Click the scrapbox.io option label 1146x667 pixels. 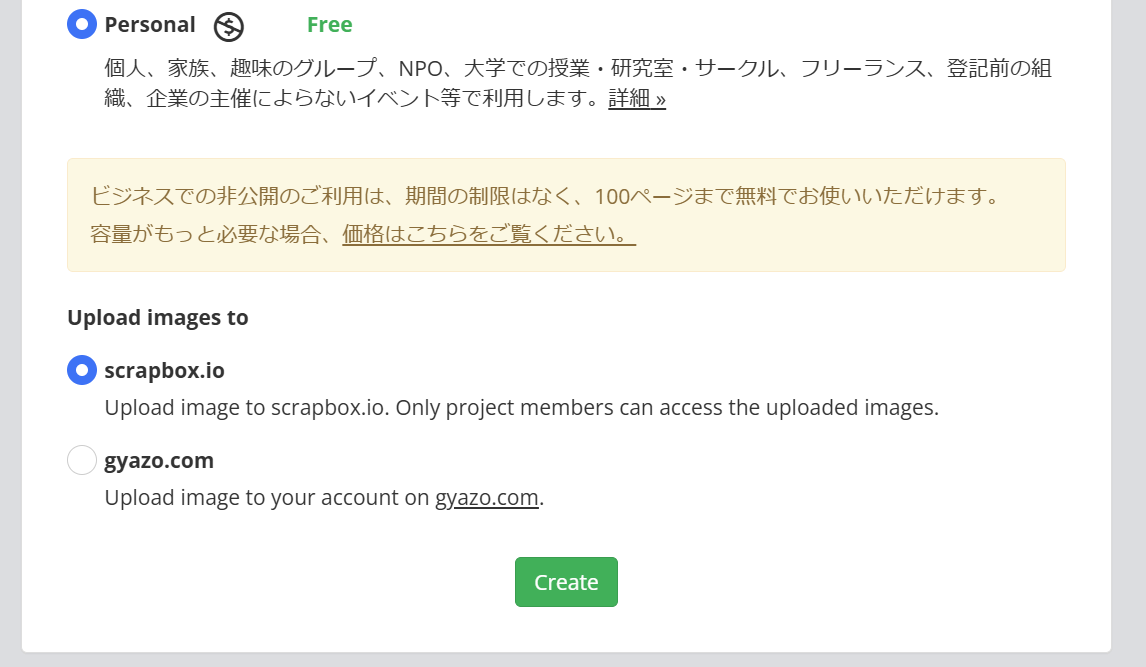coord(164,370)
